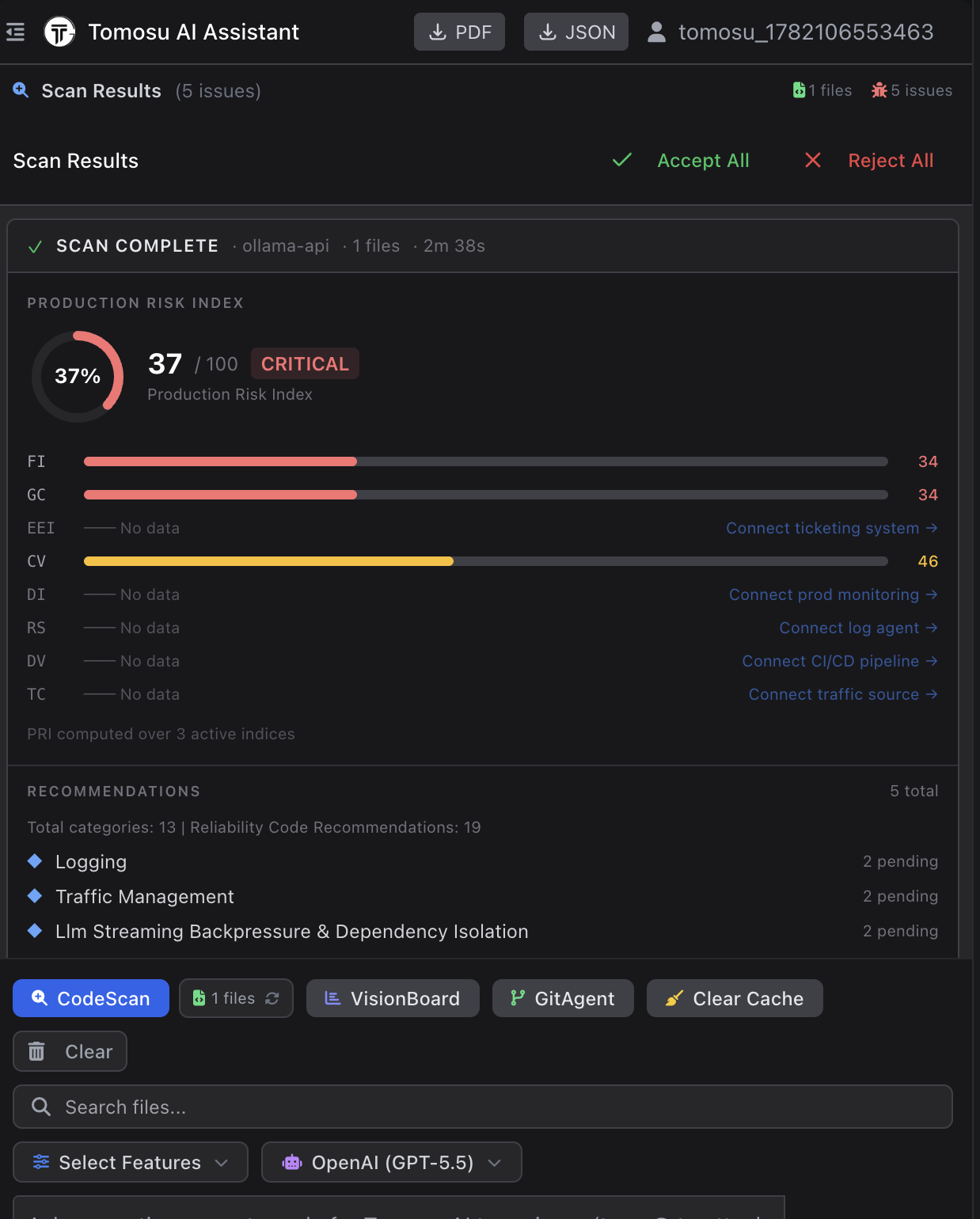Click the robot icon in model selector

pyautogui.click(x=292, y=1162)
